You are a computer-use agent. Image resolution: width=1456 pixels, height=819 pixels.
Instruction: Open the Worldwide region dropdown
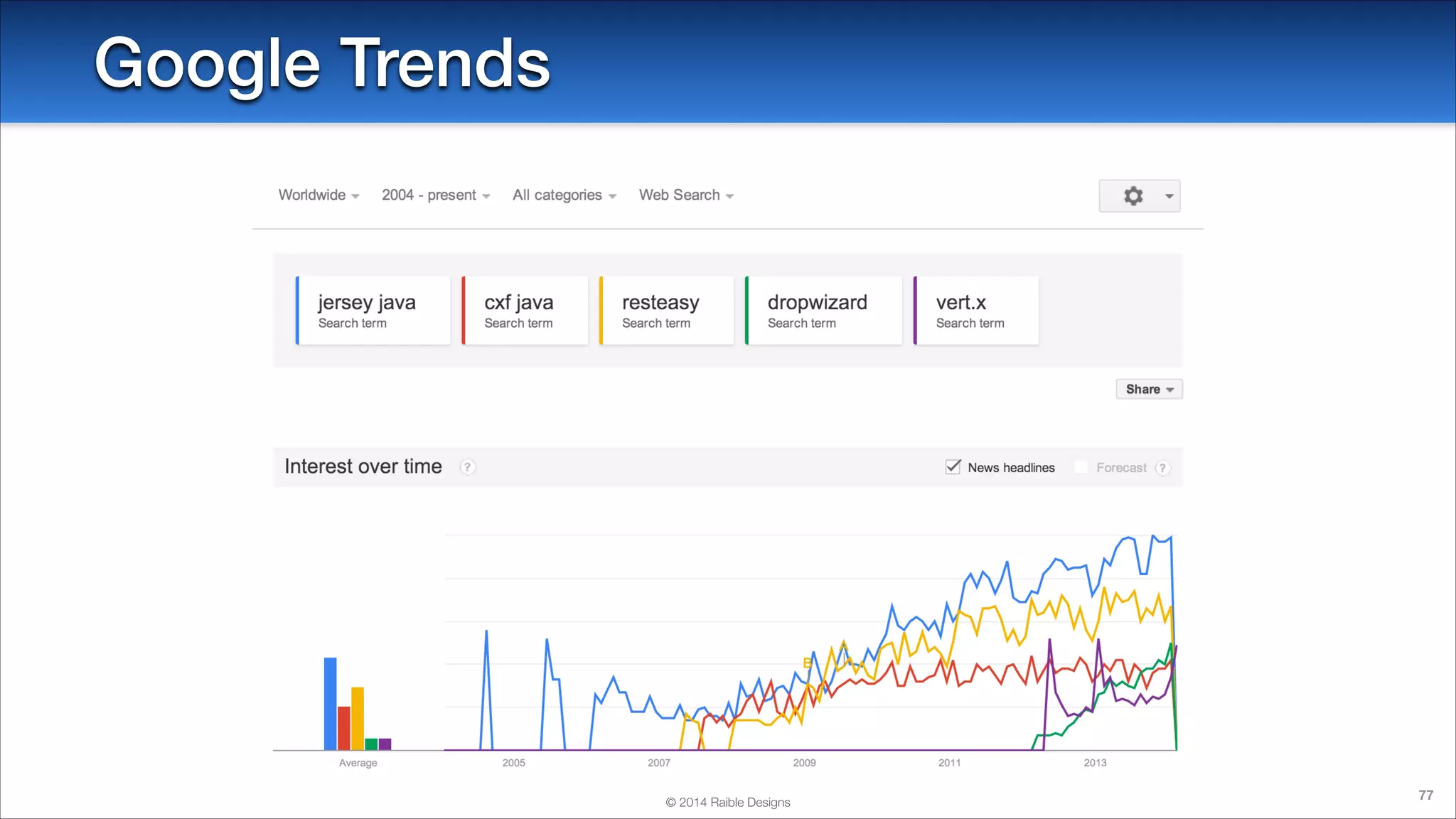(318, 195)
